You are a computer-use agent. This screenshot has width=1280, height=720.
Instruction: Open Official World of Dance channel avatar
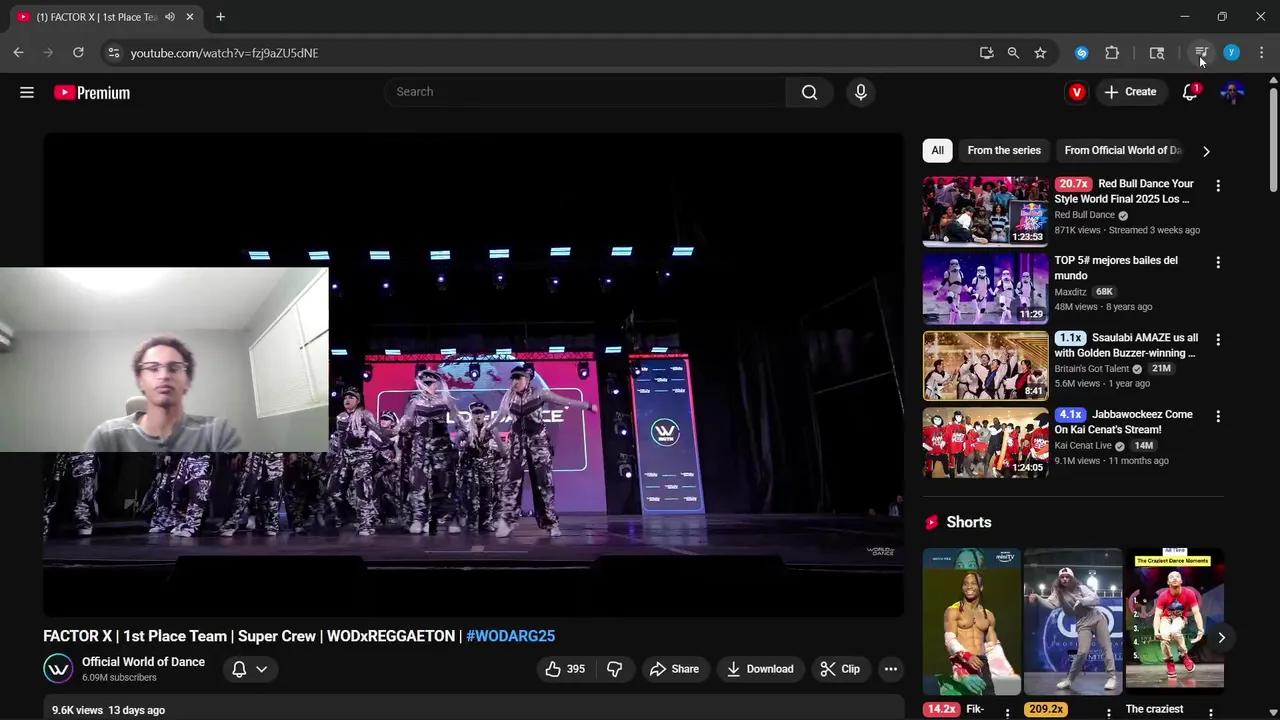coord(58,669)
